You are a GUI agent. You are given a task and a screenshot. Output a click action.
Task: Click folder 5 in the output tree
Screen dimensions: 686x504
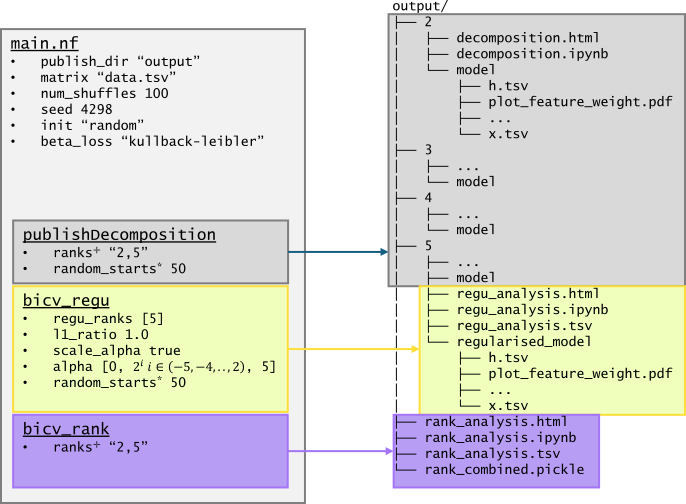428,246
